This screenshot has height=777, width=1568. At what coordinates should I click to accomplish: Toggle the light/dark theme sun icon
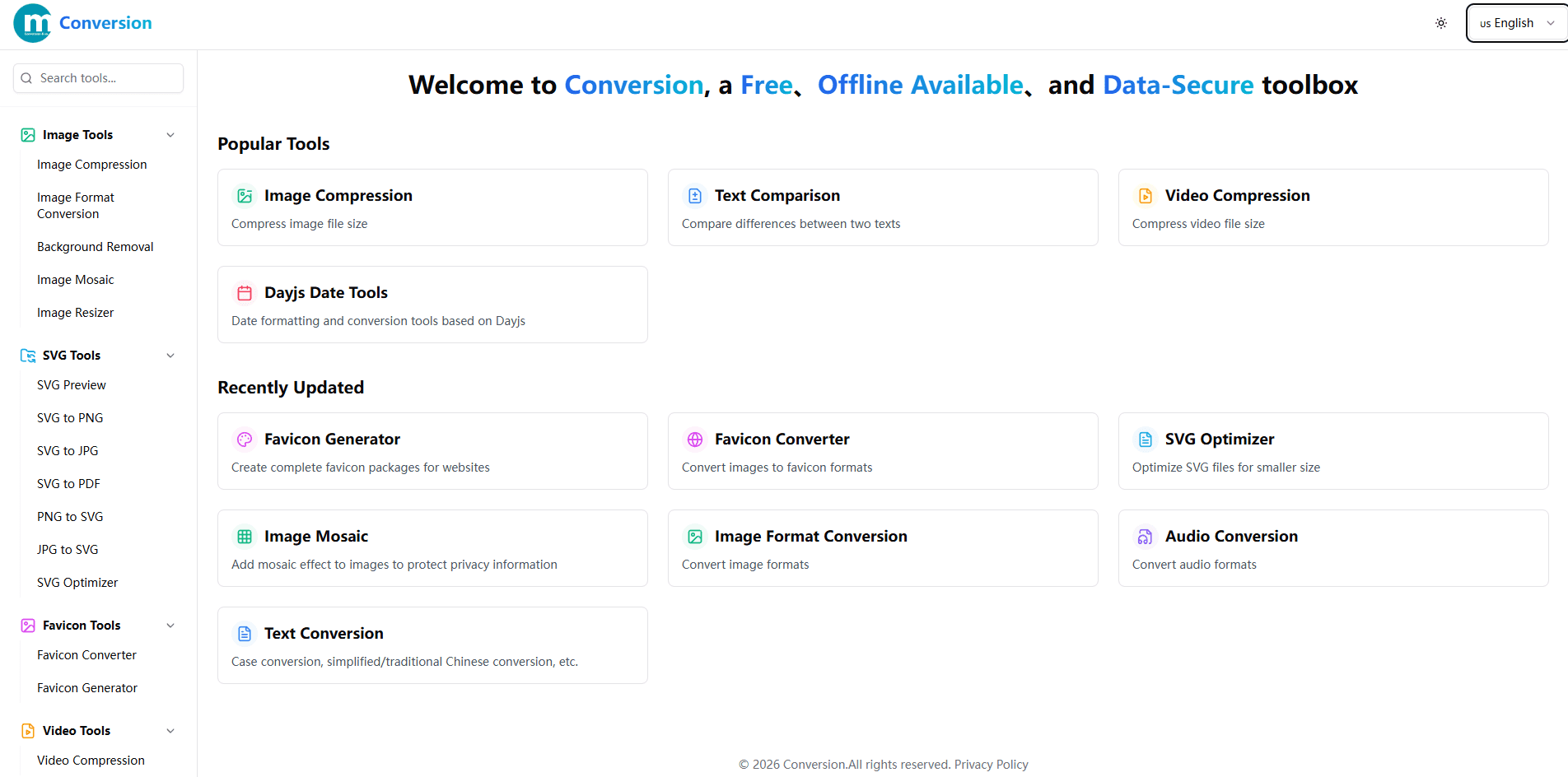1440,23
